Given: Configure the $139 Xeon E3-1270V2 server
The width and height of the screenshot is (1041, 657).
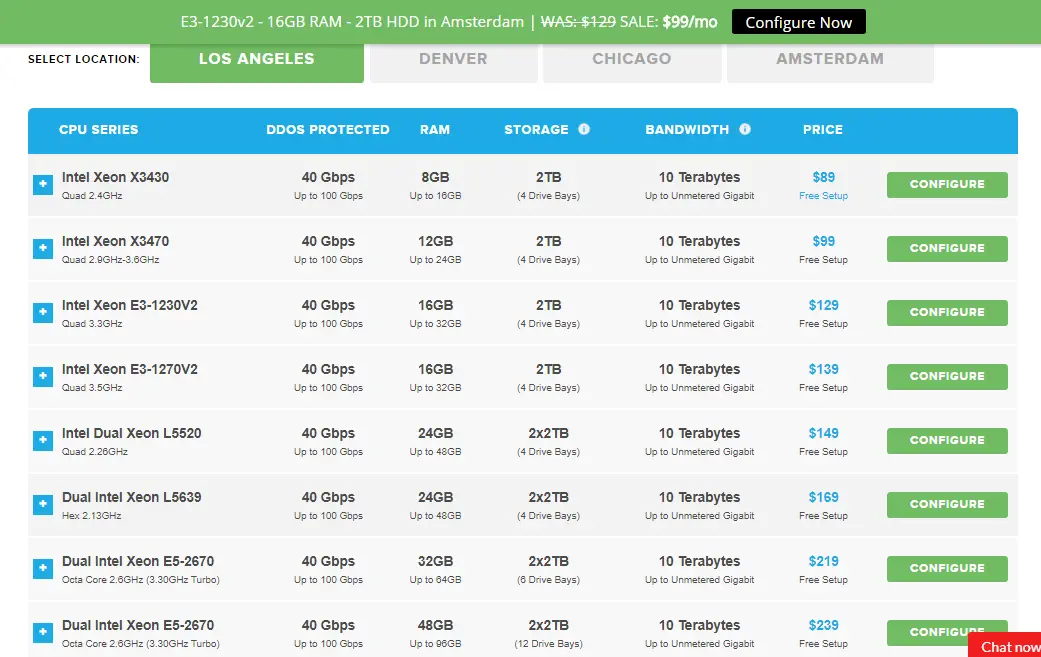Looking at the screenshot, I should click(x=947, y=376).
